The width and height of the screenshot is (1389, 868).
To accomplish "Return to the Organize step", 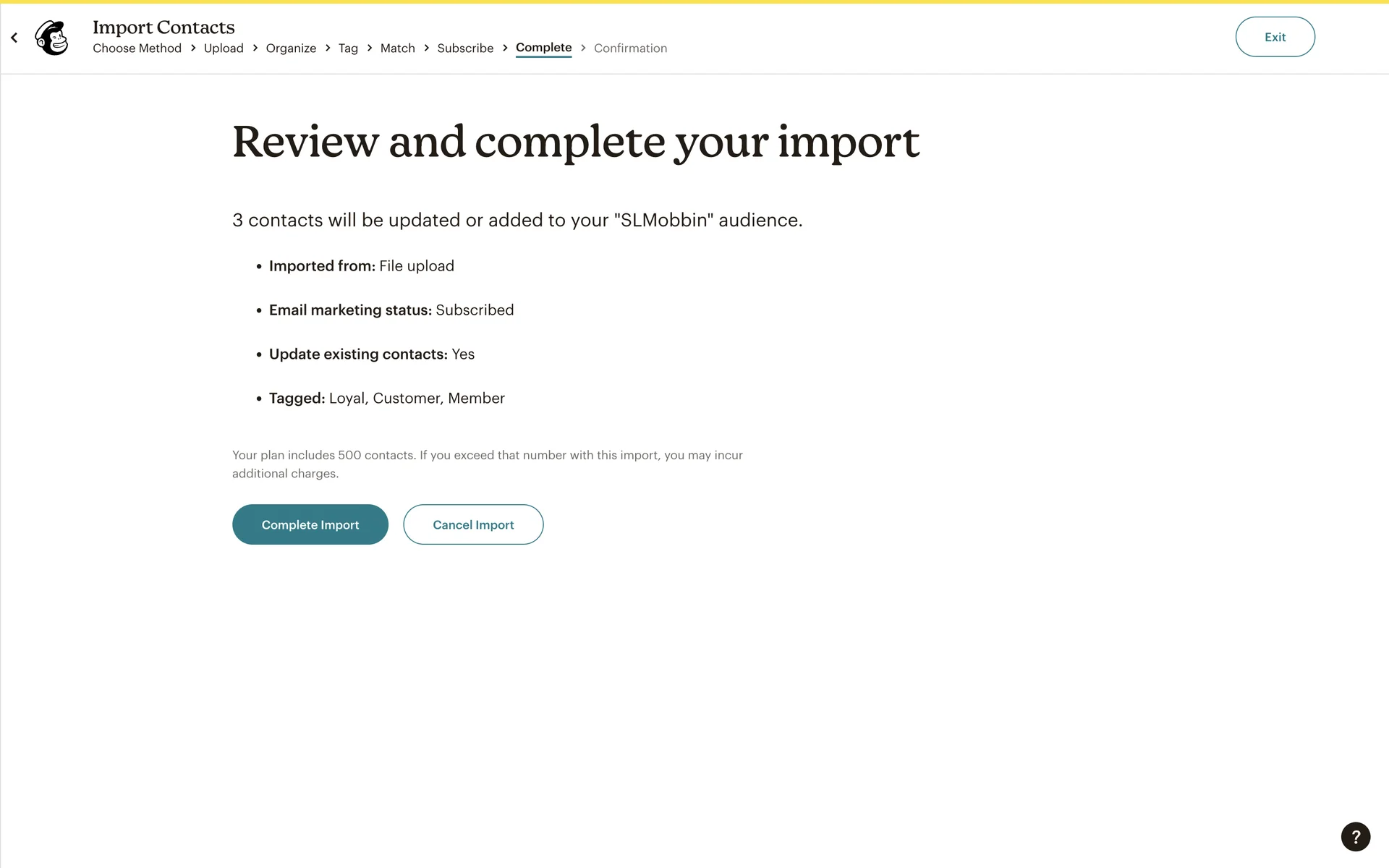I will (x=291, y=48).
